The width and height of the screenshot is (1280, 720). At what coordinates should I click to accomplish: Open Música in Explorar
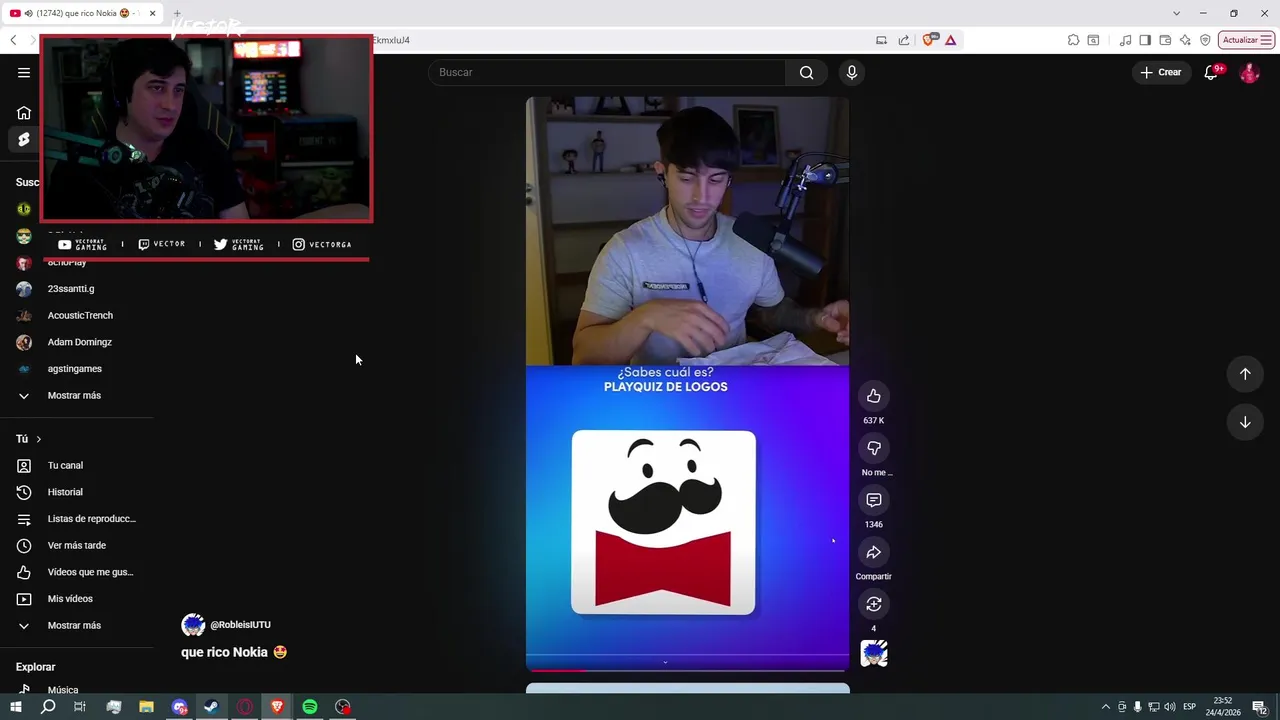click(62, 690)
